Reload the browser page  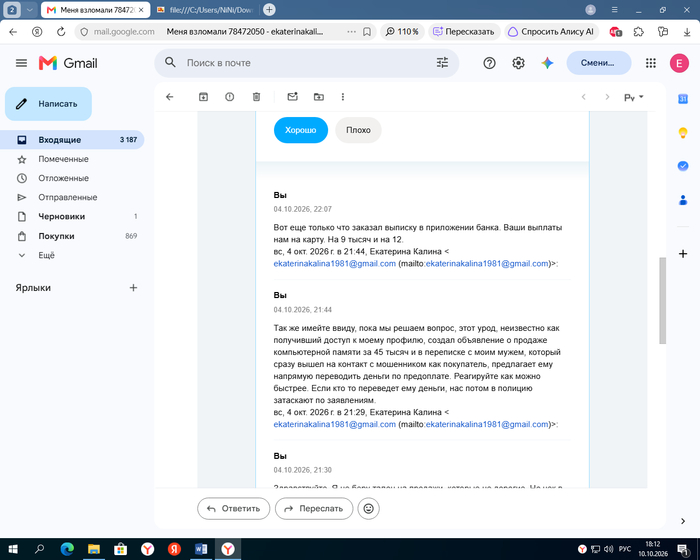pyautogui.click(x=61, y=32)
